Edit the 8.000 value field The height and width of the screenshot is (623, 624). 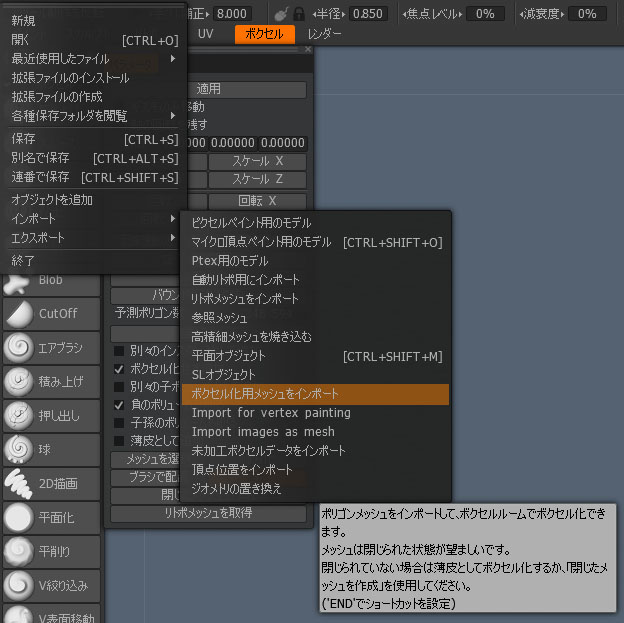tap(232, 14)
